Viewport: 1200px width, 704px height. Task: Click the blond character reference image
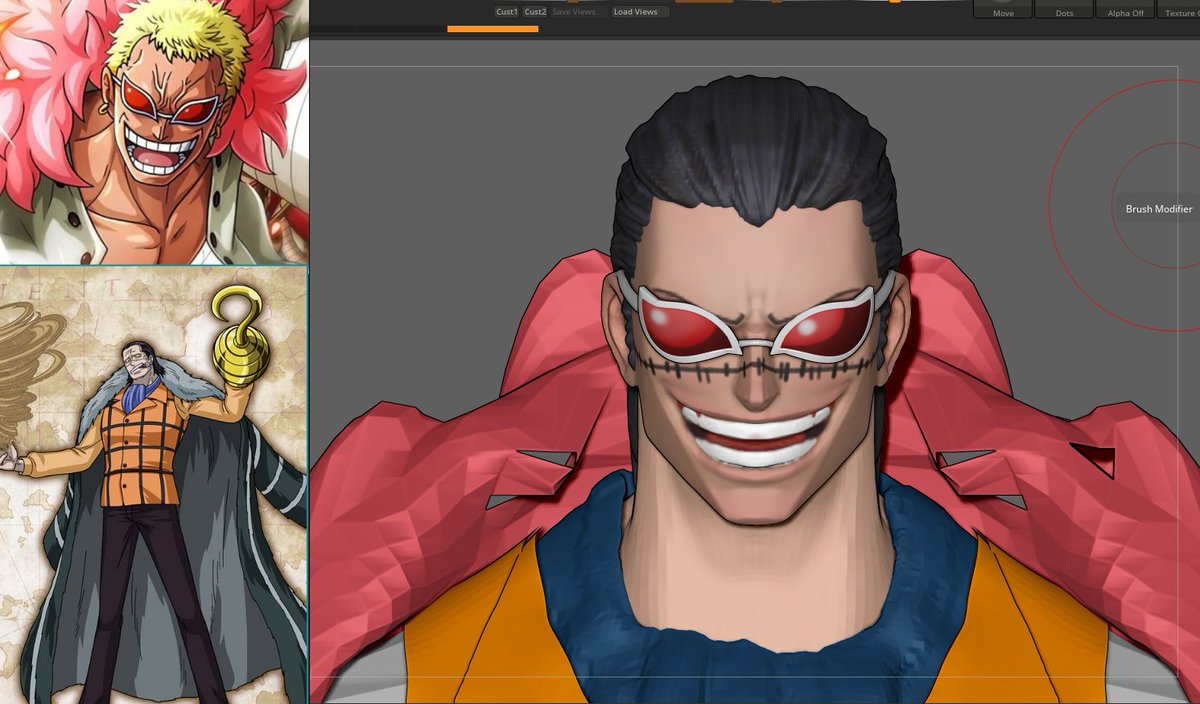point(154,131)
